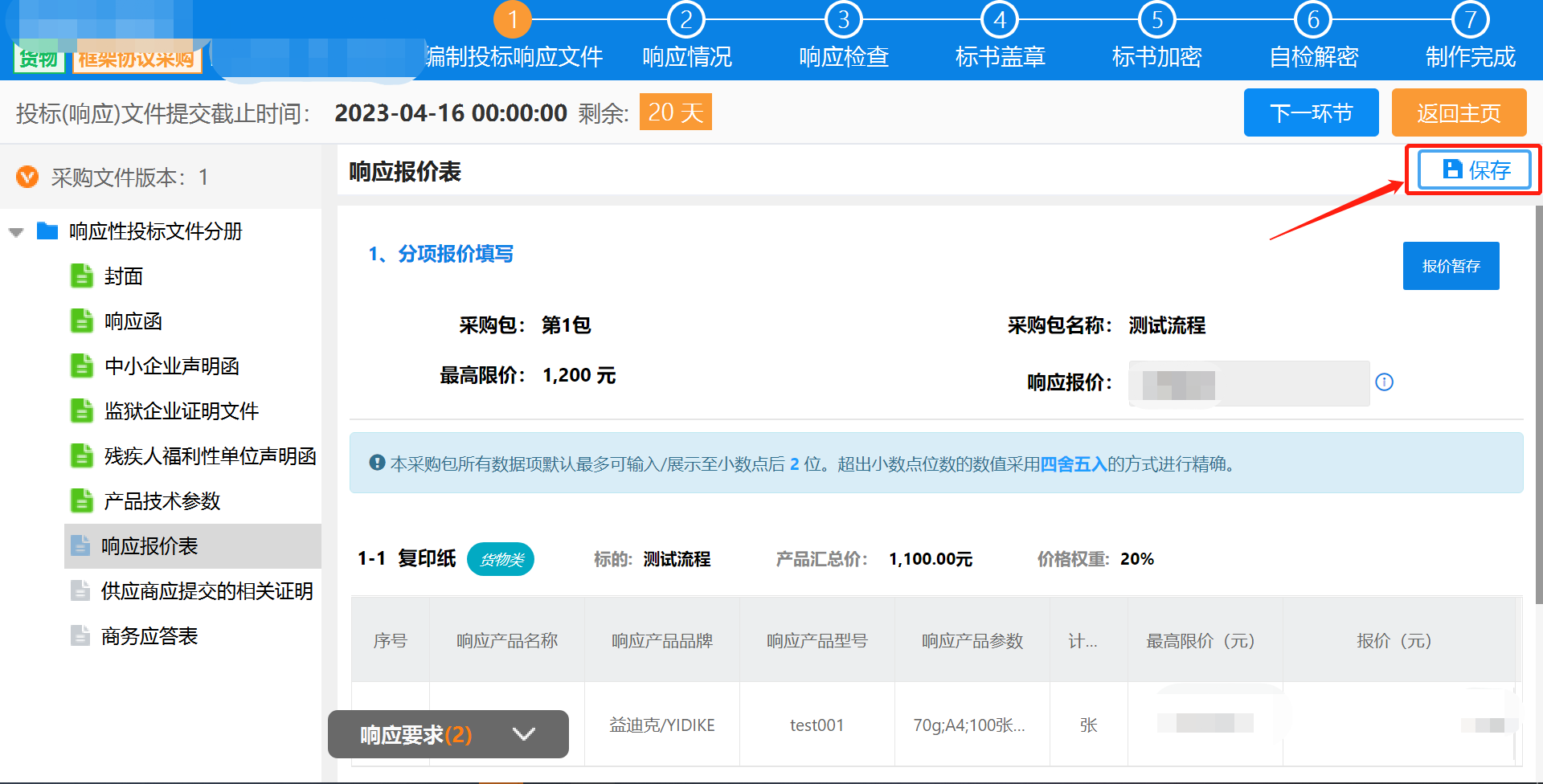This screenshot has height=784, width=1543.
Task: Click step 4 circle 标书盖章
Action: click(1001, 19)
